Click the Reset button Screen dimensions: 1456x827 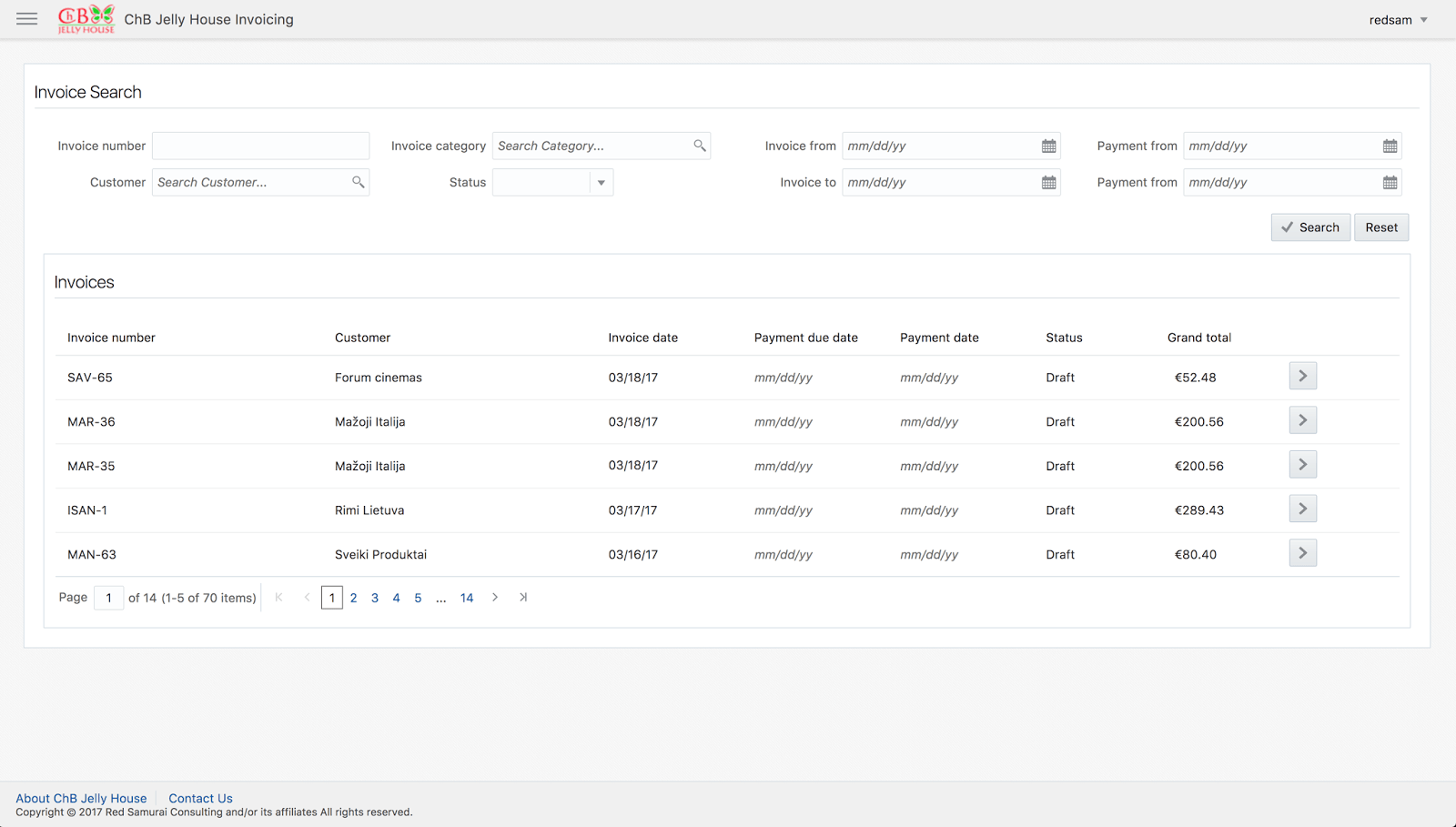click(1380, 227)
